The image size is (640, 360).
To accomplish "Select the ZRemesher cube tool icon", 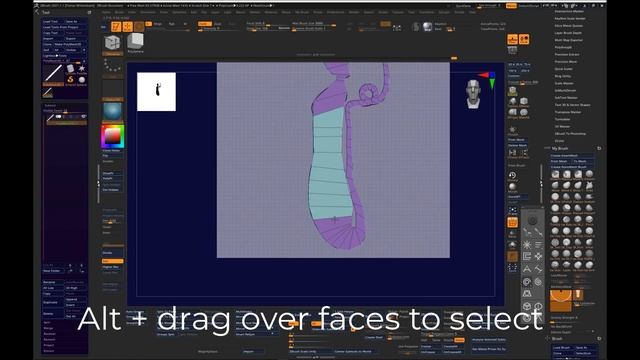I will click(x=112, y=43).
